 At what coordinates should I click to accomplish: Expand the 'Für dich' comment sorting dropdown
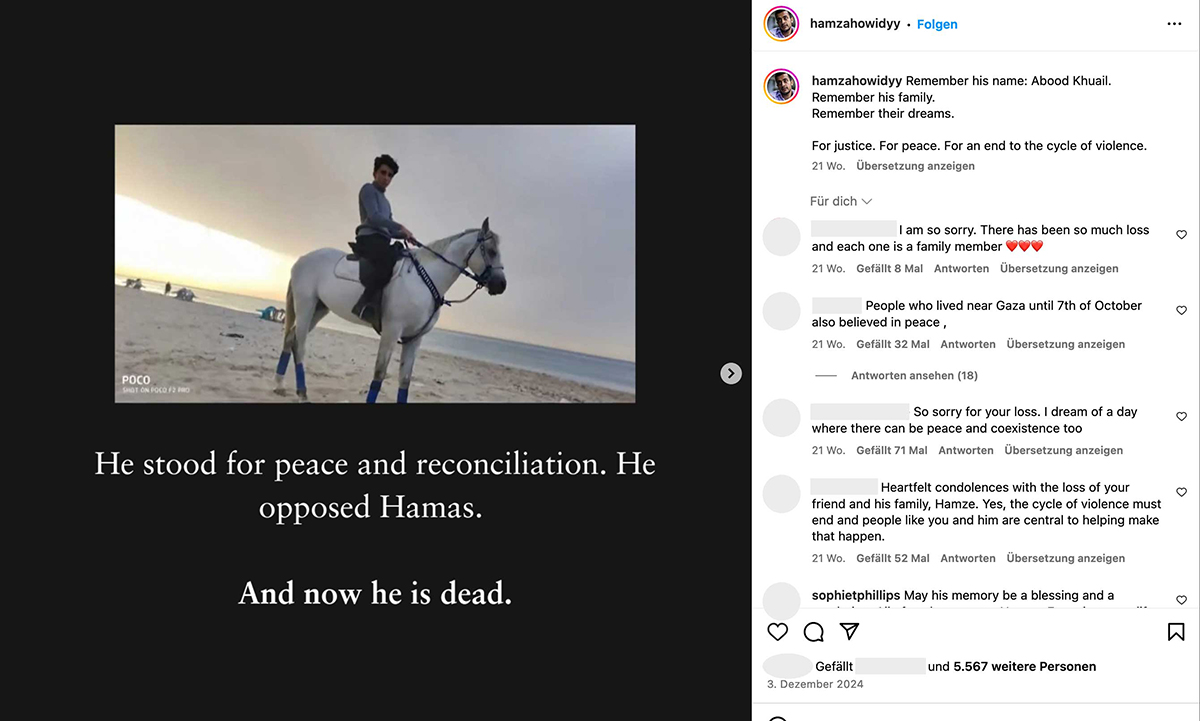point(841,201)
